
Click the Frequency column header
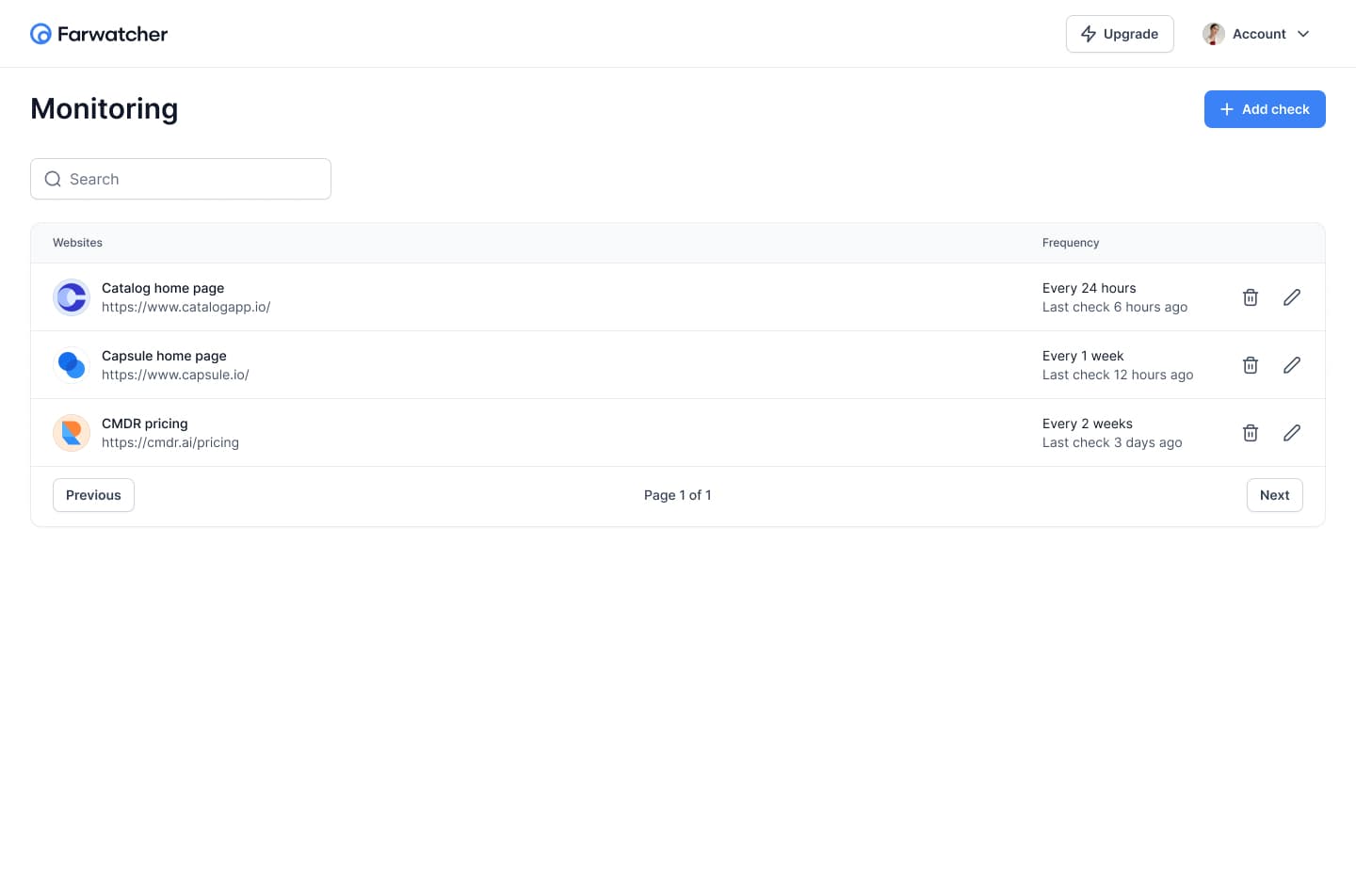point(1071,243)
